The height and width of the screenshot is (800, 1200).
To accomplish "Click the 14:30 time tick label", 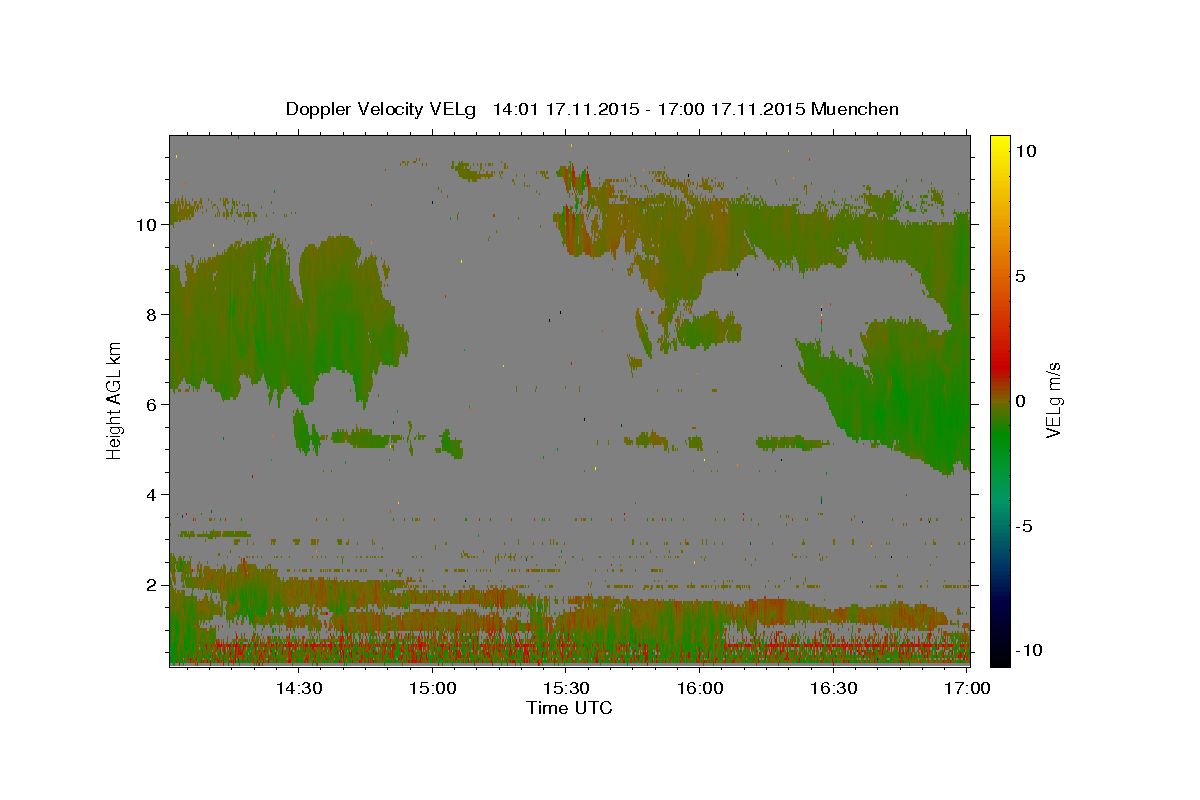I will (x=298, y=688).
